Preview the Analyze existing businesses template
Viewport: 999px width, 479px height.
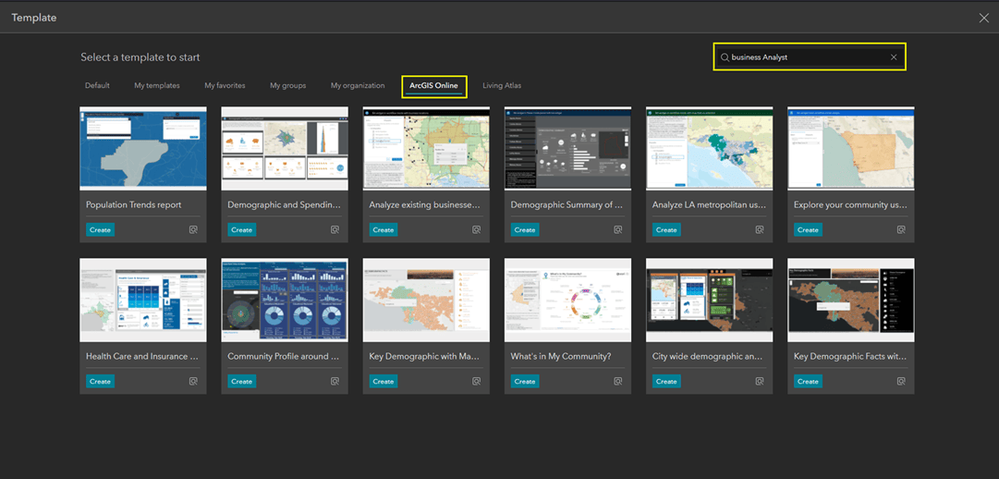pos(476,230)
